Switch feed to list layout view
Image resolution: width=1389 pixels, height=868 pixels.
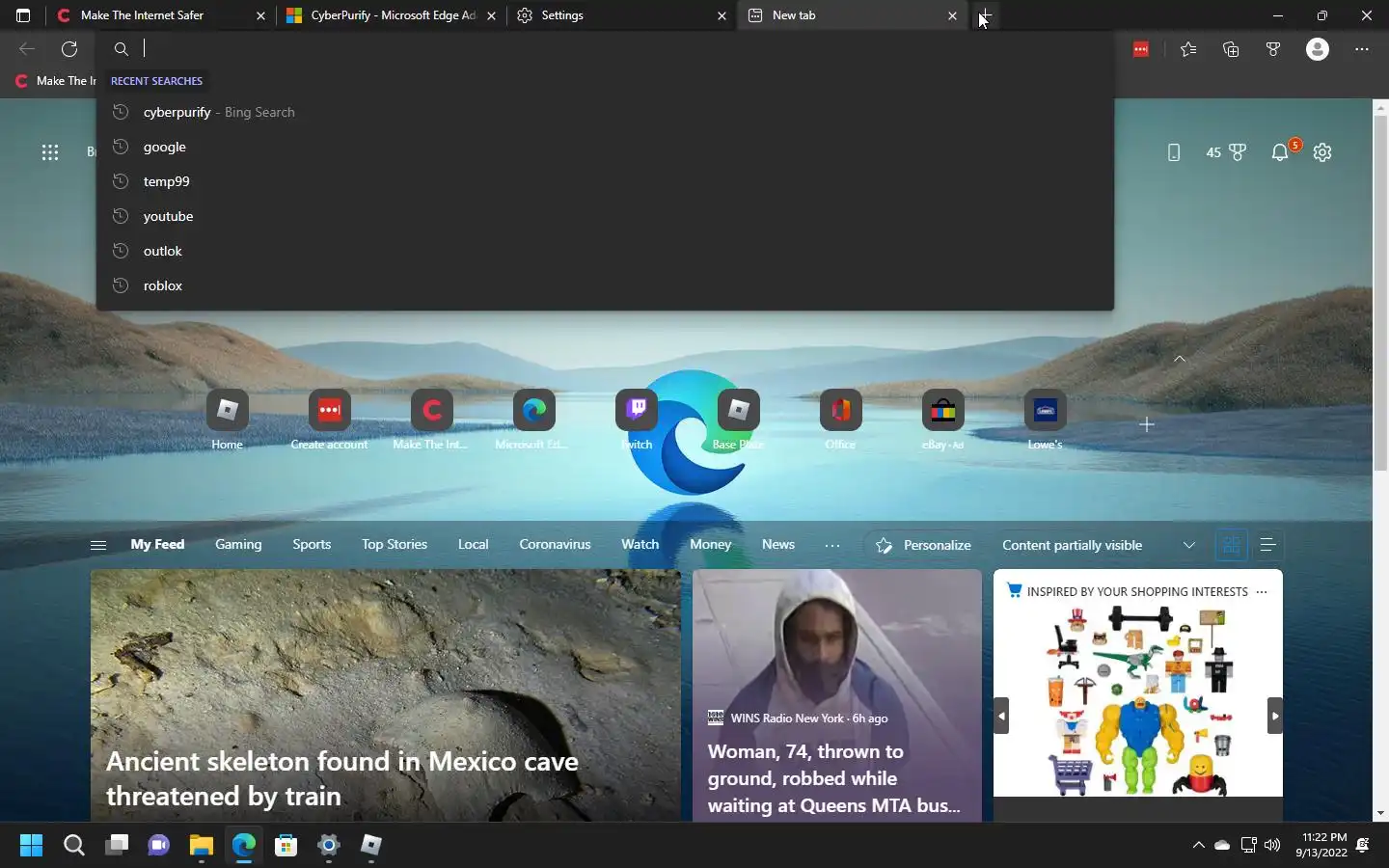[x=1268, y=545]
